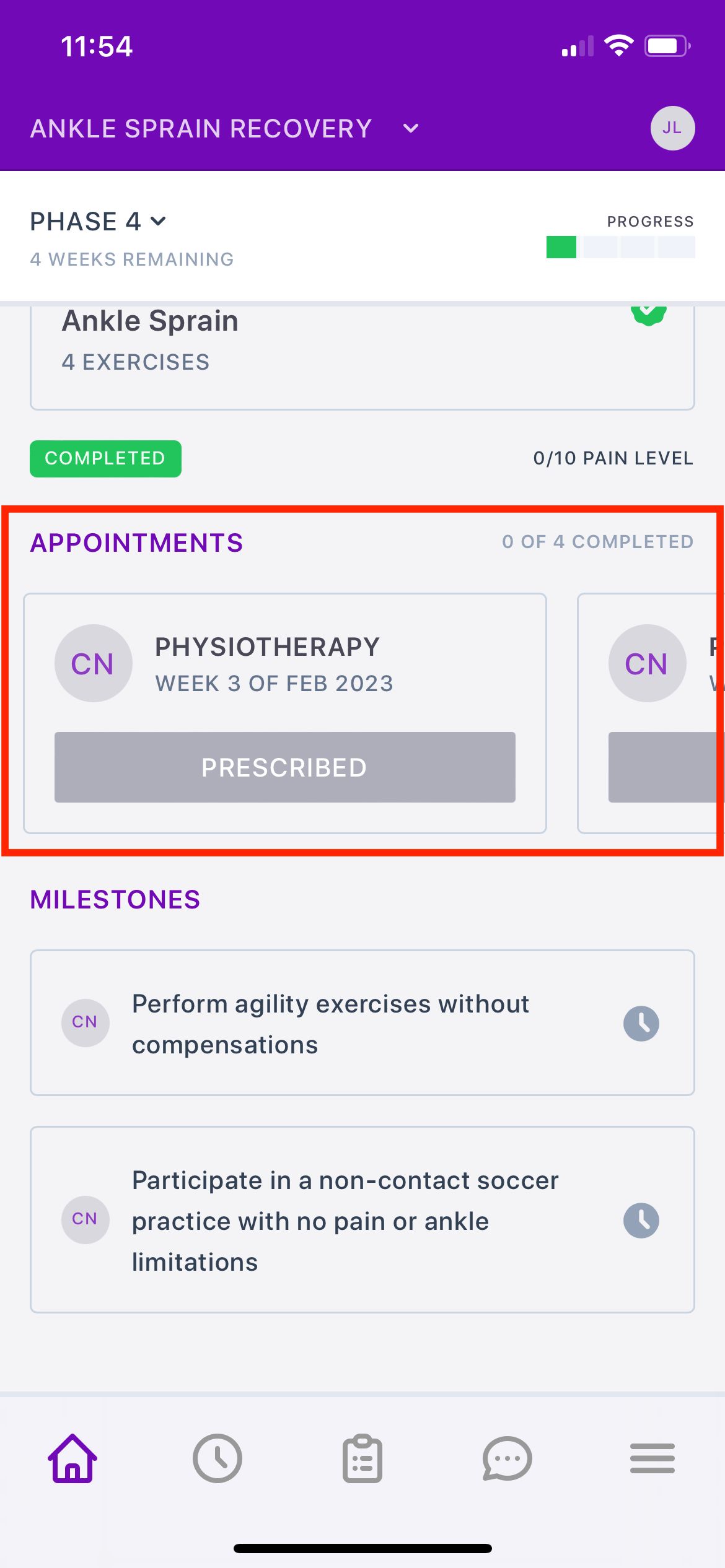Open the clipboard checklist tab
The width and height of the screenshot is (725, 1568).
click(x=362, y=1458)
